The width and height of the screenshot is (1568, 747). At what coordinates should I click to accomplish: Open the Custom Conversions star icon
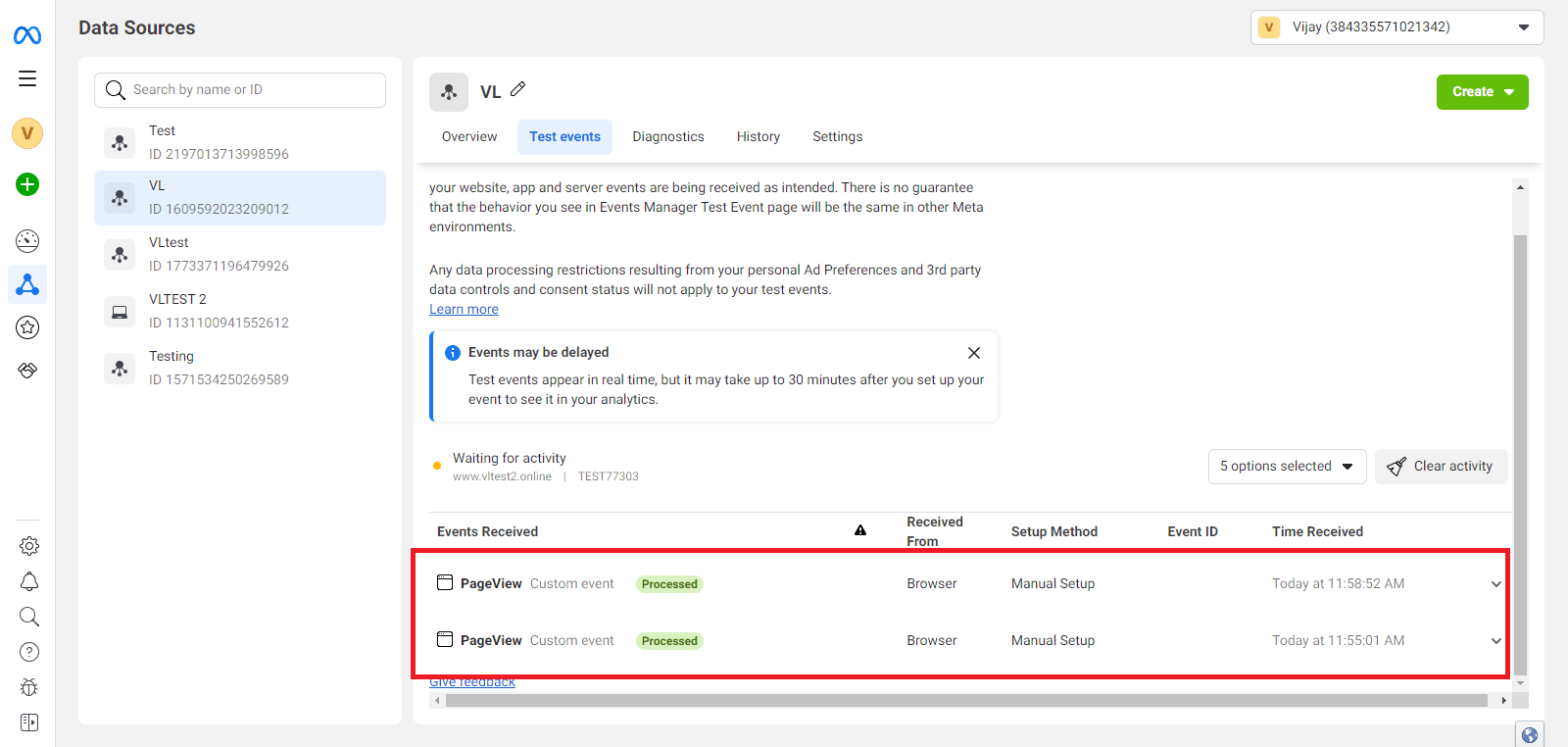pyautogui.click(x=27, y=327)
